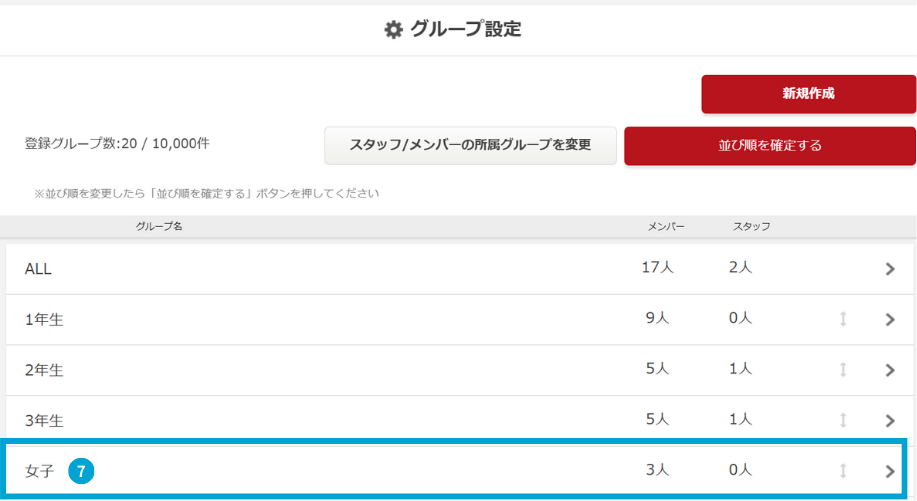917x501 pixels.
Task: Open 女子 group via right chevron
Action: pyautogui.click(x=890, y=471)
